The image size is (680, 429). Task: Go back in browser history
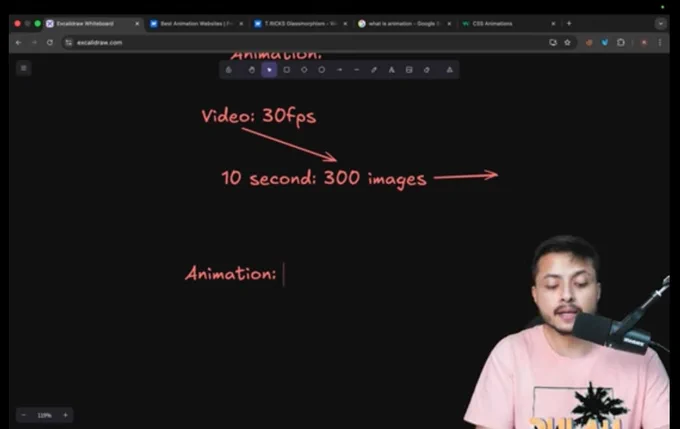point(18,43)
